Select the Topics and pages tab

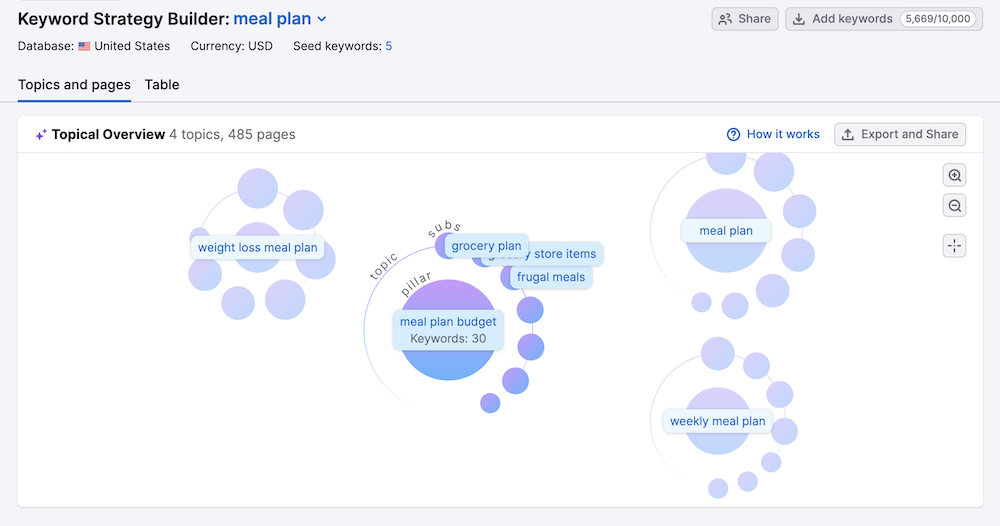74,85
